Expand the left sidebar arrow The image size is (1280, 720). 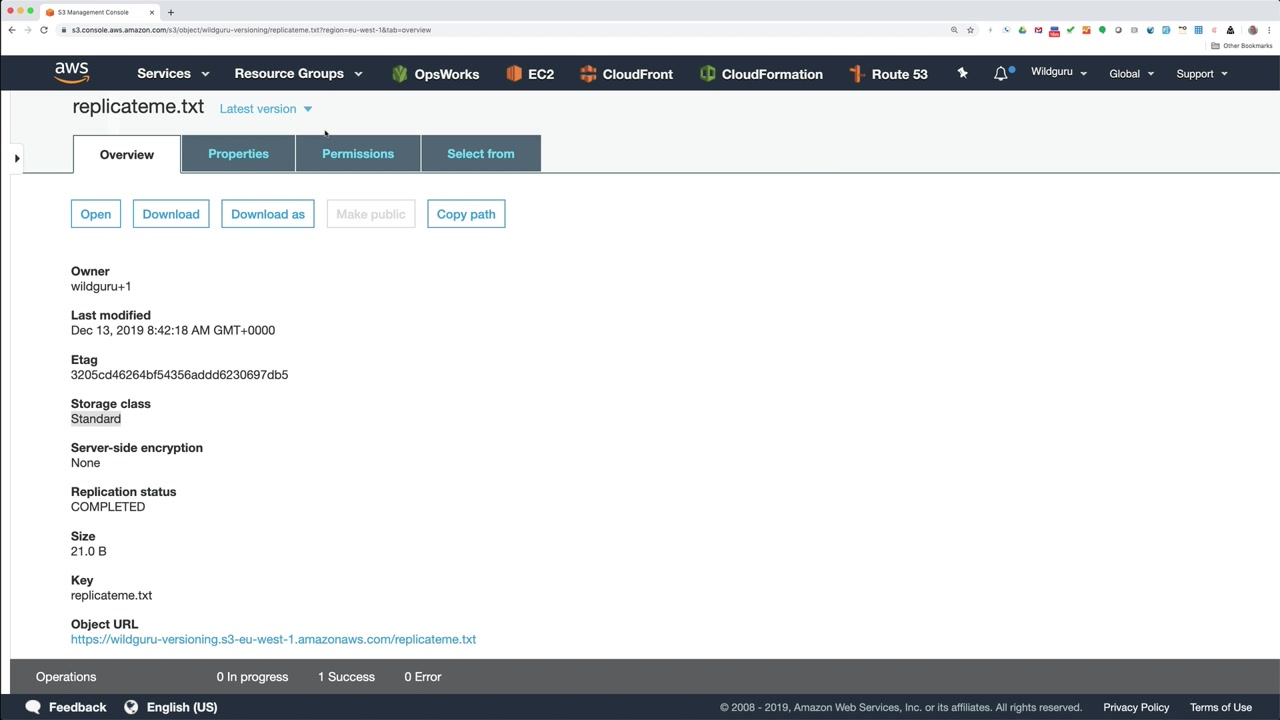(17, 158)
